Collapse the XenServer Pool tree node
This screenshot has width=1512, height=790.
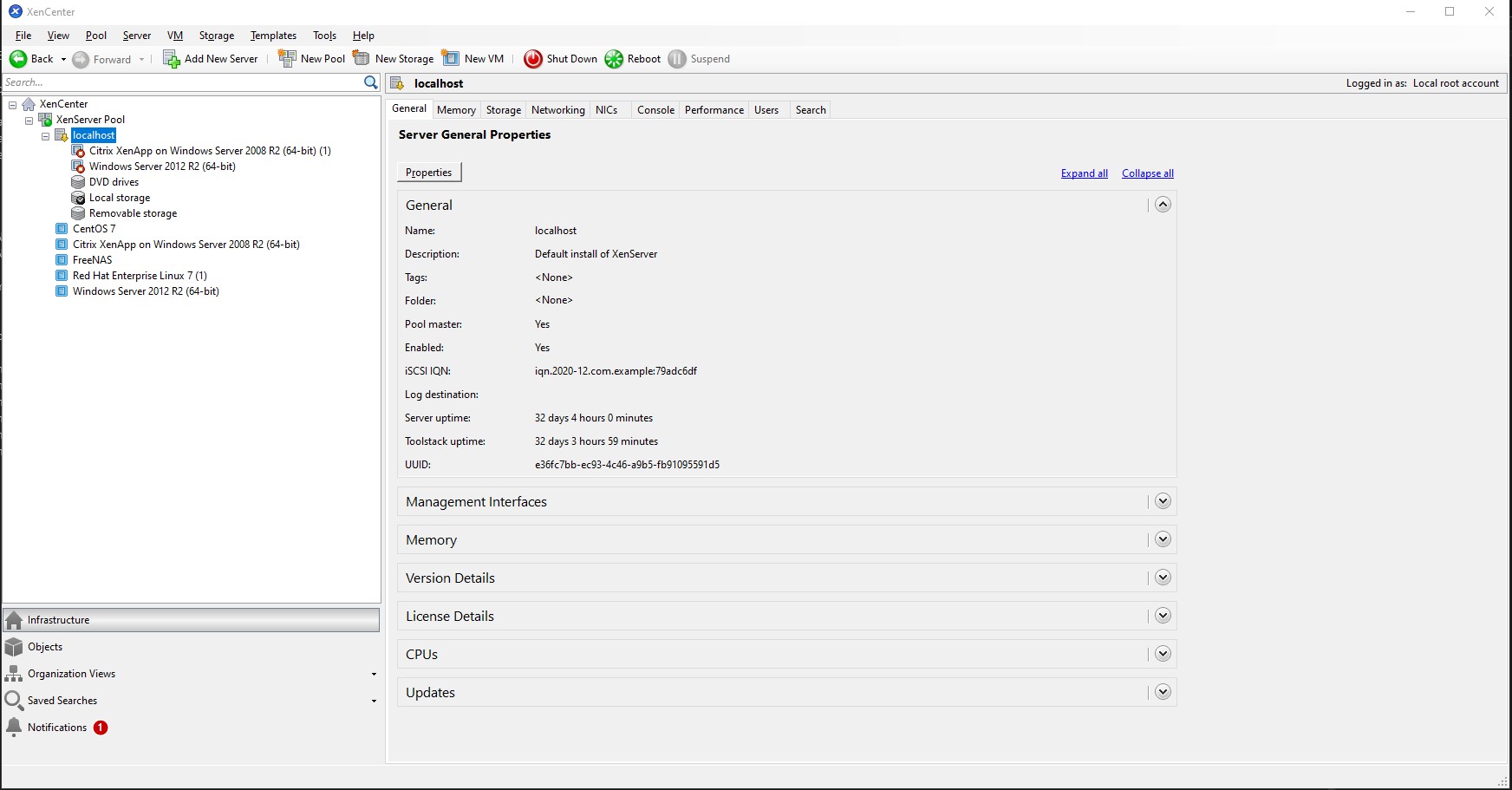click(x=29, y=121)
